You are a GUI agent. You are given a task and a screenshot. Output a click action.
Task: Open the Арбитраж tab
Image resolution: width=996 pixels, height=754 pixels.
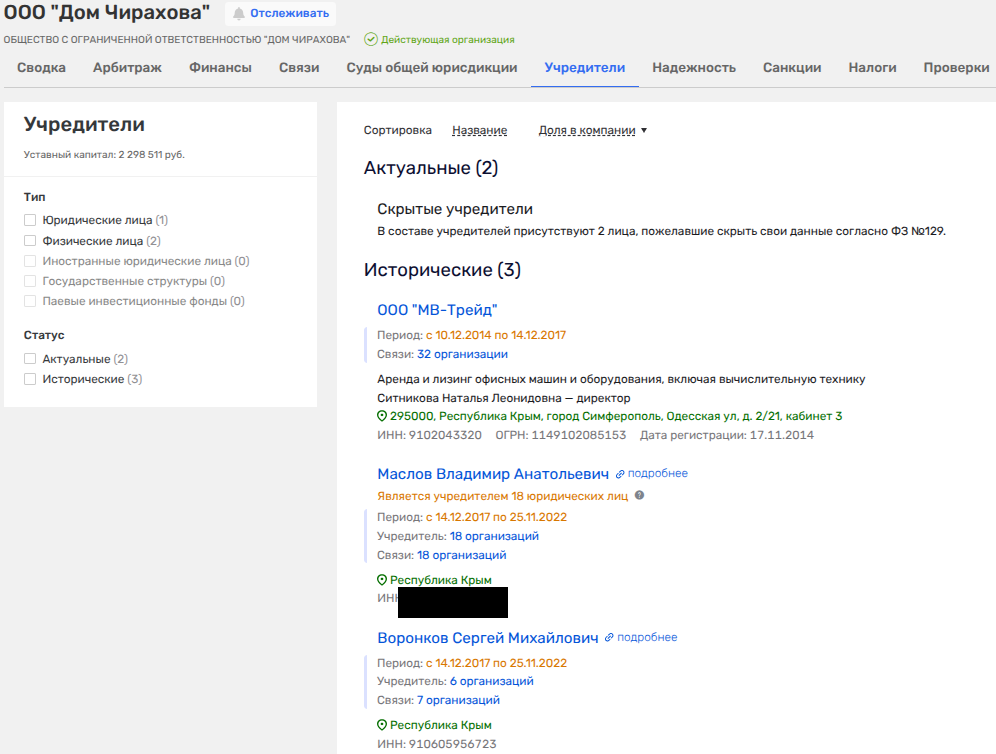[127, 68]
